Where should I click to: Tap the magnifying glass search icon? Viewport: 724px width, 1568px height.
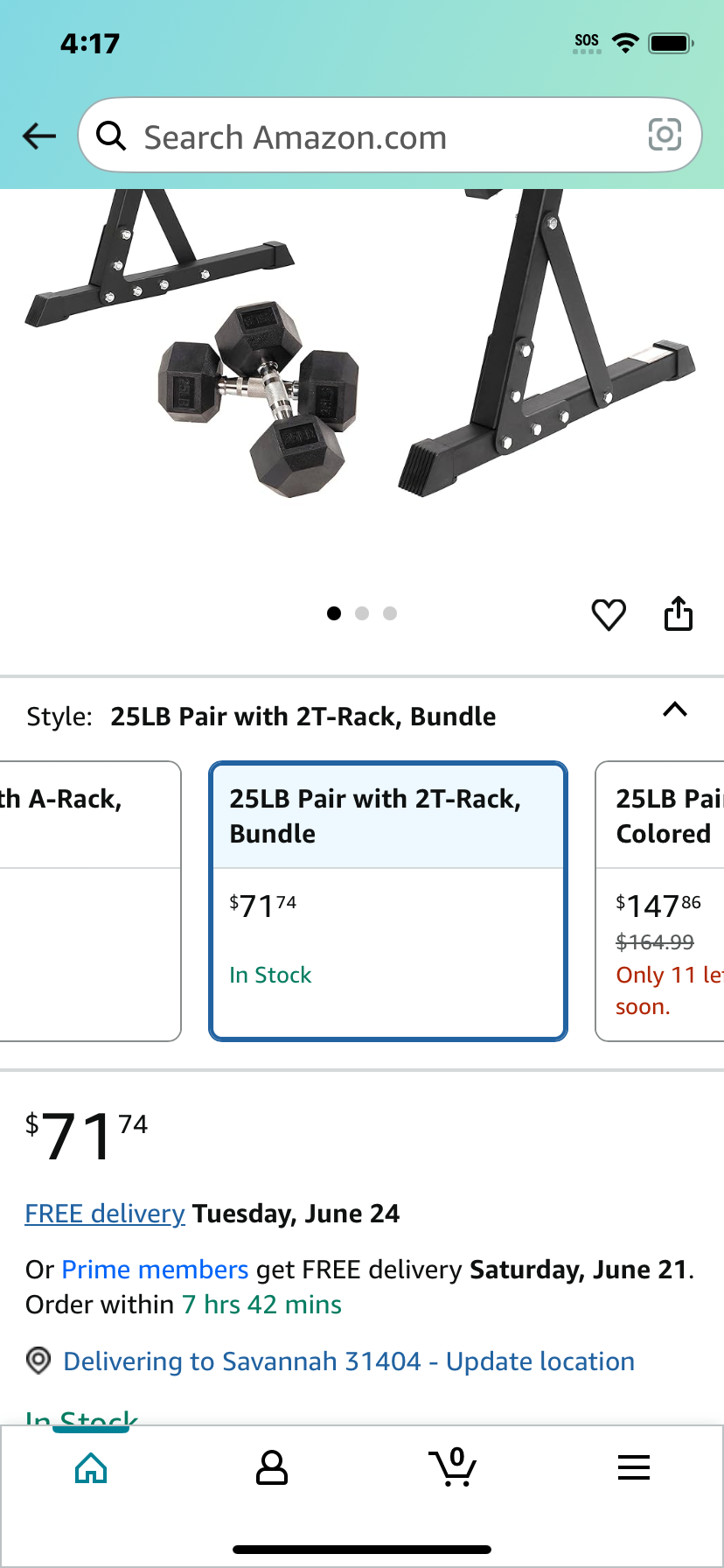(111, 136)
